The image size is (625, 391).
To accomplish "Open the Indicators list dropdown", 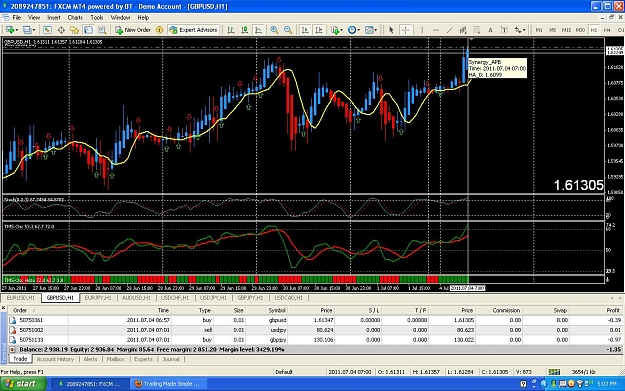I will (337, 30).
